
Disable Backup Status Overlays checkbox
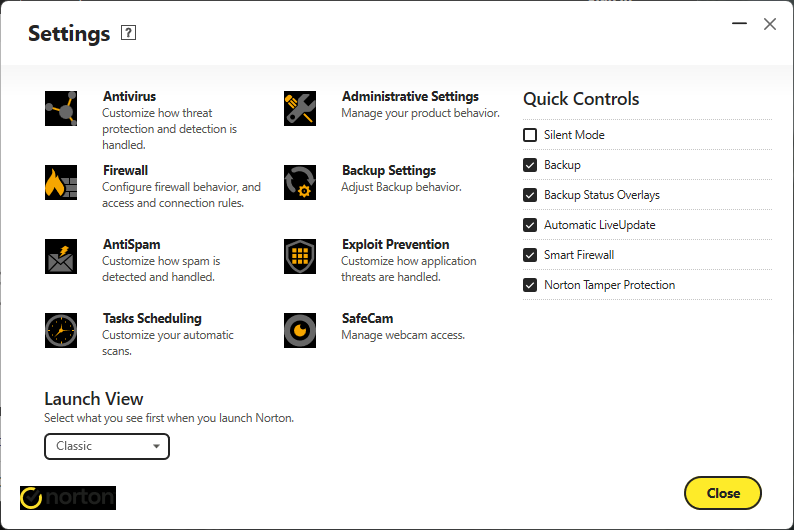530,195
